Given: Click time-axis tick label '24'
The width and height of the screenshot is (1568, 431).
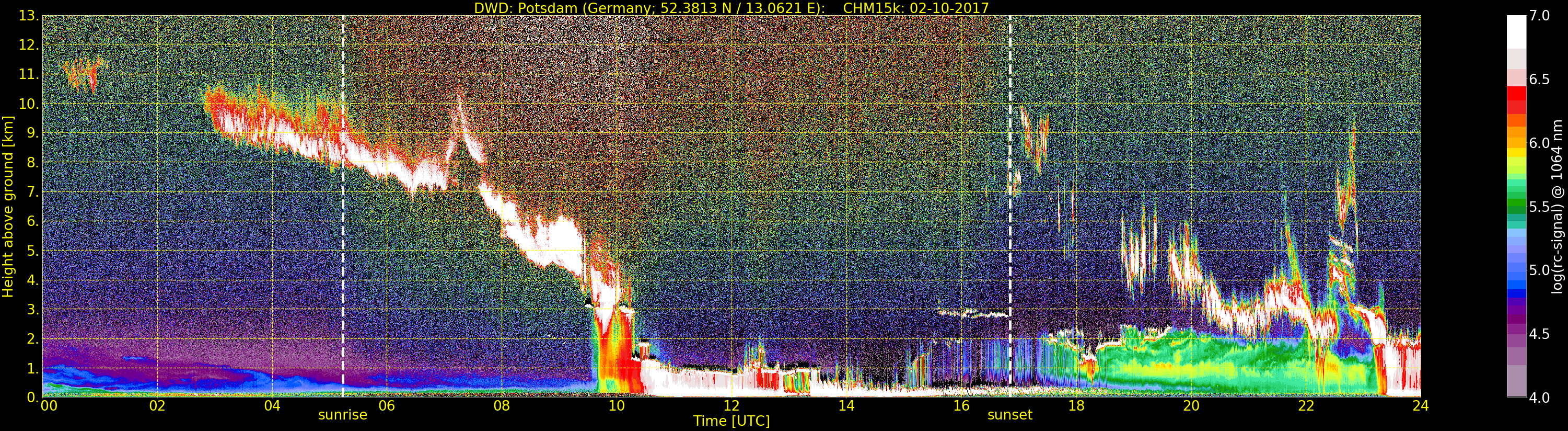Looking at the screenshot, I should [x=1421, y=405].
